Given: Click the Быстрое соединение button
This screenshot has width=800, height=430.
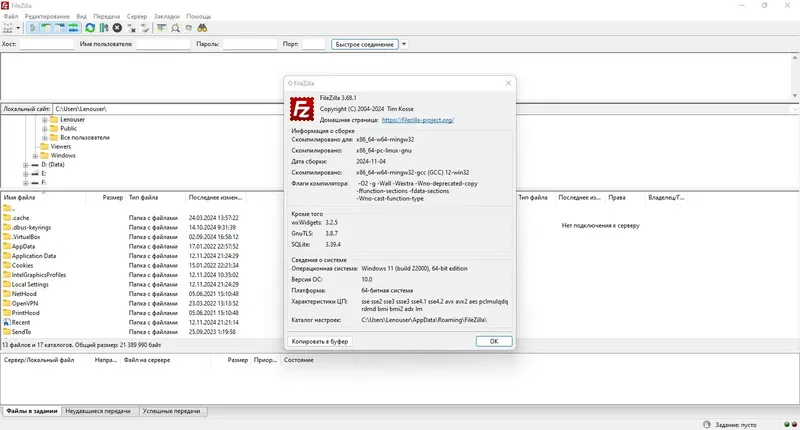Looking at the screenshot, I should pyautogui.click(x=365, y=44).
